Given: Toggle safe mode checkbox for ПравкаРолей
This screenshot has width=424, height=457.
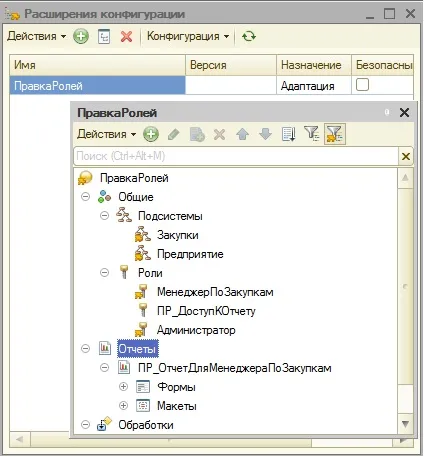Looking at the screenshot, I should click(x=362, y=85).
